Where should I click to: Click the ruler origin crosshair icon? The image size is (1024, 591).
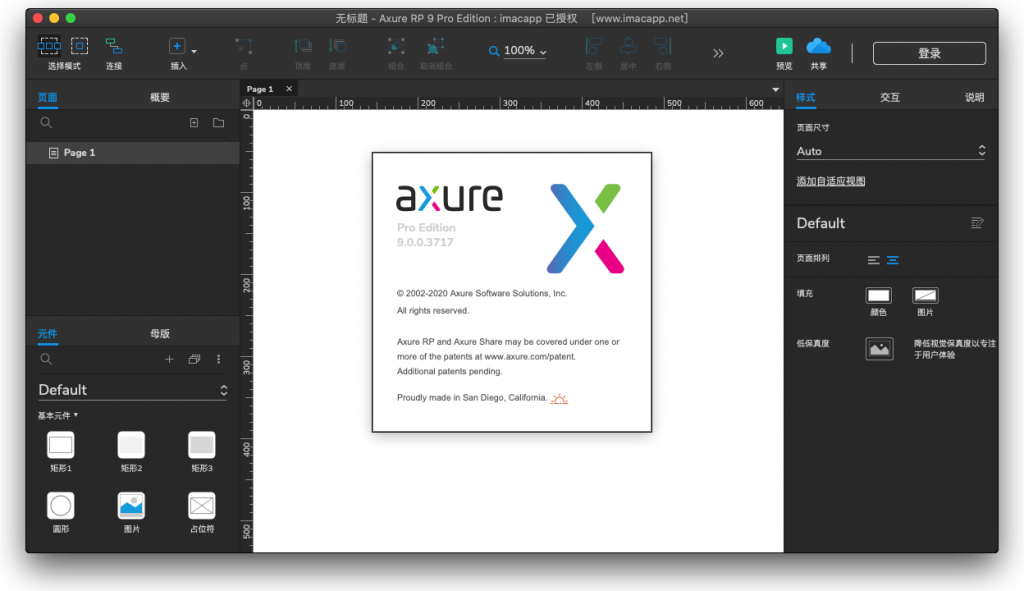click(x=246, y=103)
